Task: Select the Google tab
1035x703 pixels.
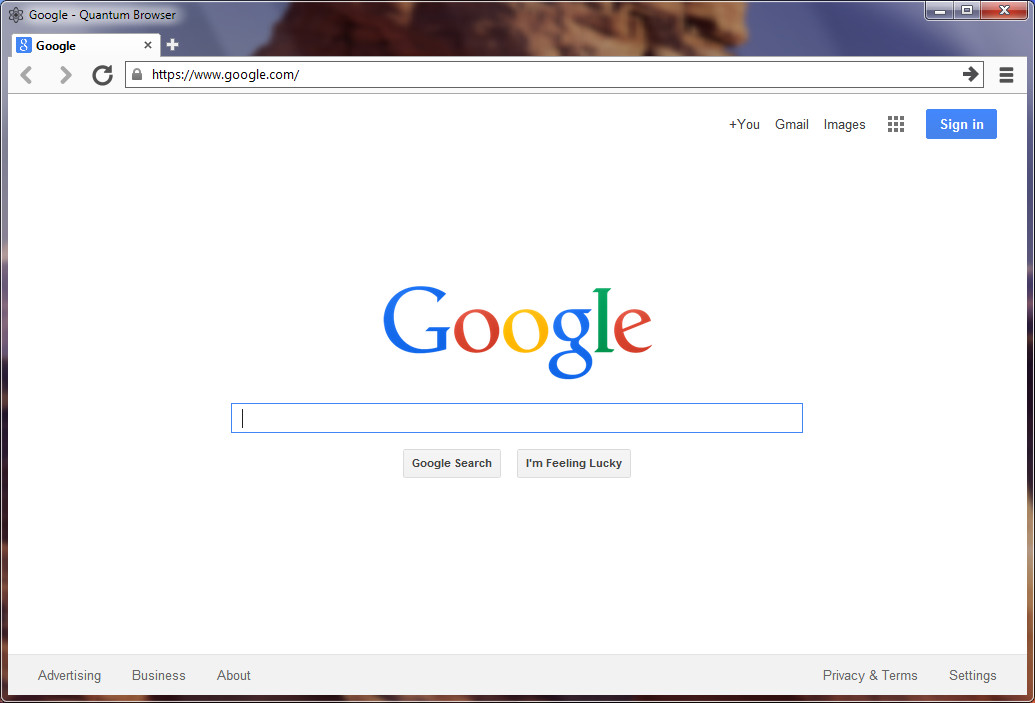Action: pyautogui.click(x=85, y=45)
